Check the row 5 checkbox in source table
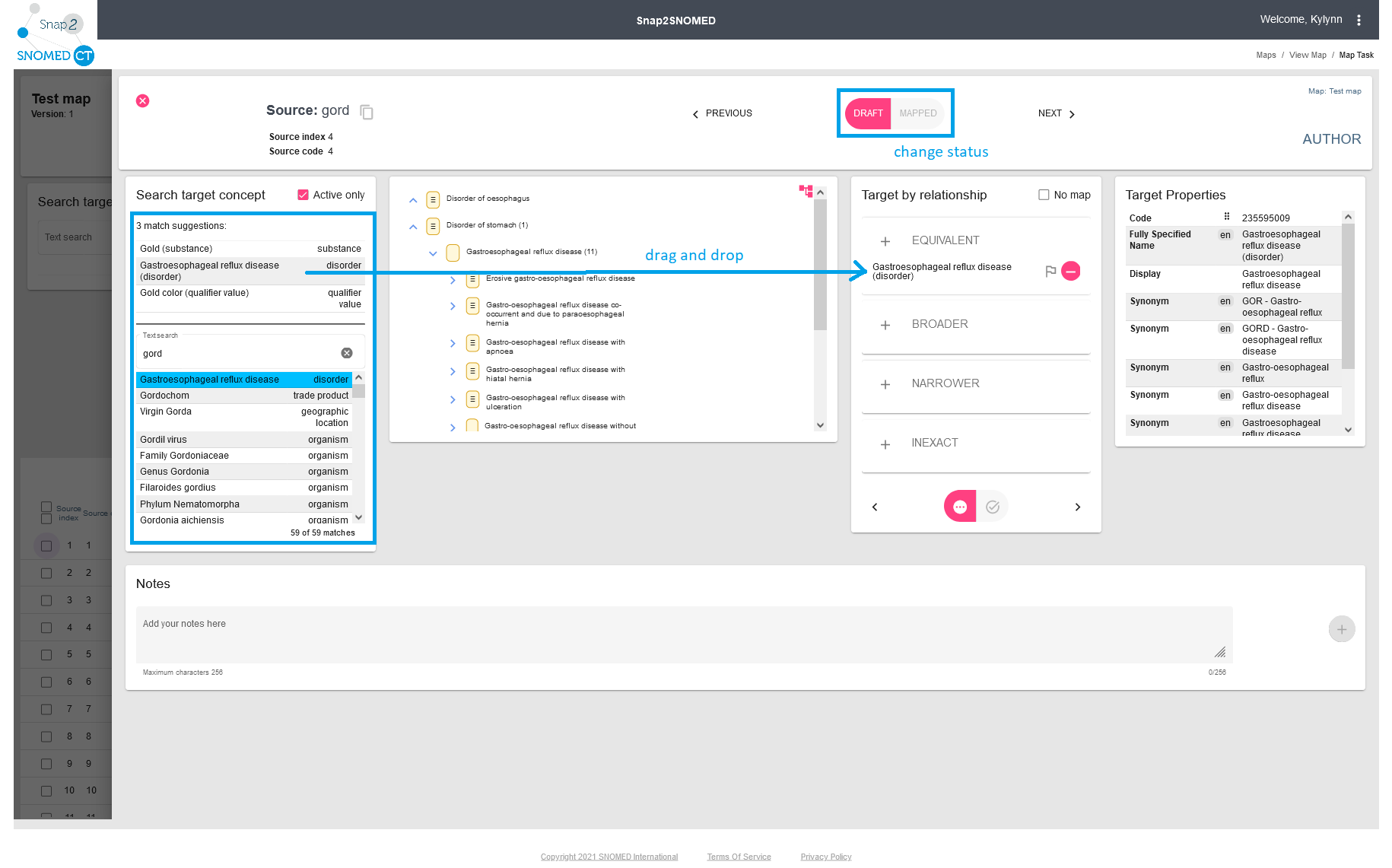Image resolution: width=1392 pixels, height=868 pixels. coord(46,654)
